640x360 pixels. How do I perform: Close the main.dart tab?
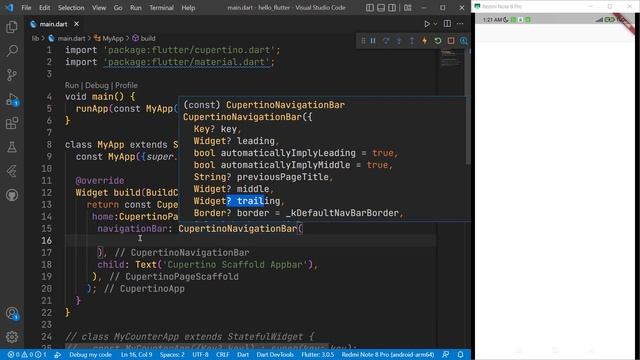point(76,24)
